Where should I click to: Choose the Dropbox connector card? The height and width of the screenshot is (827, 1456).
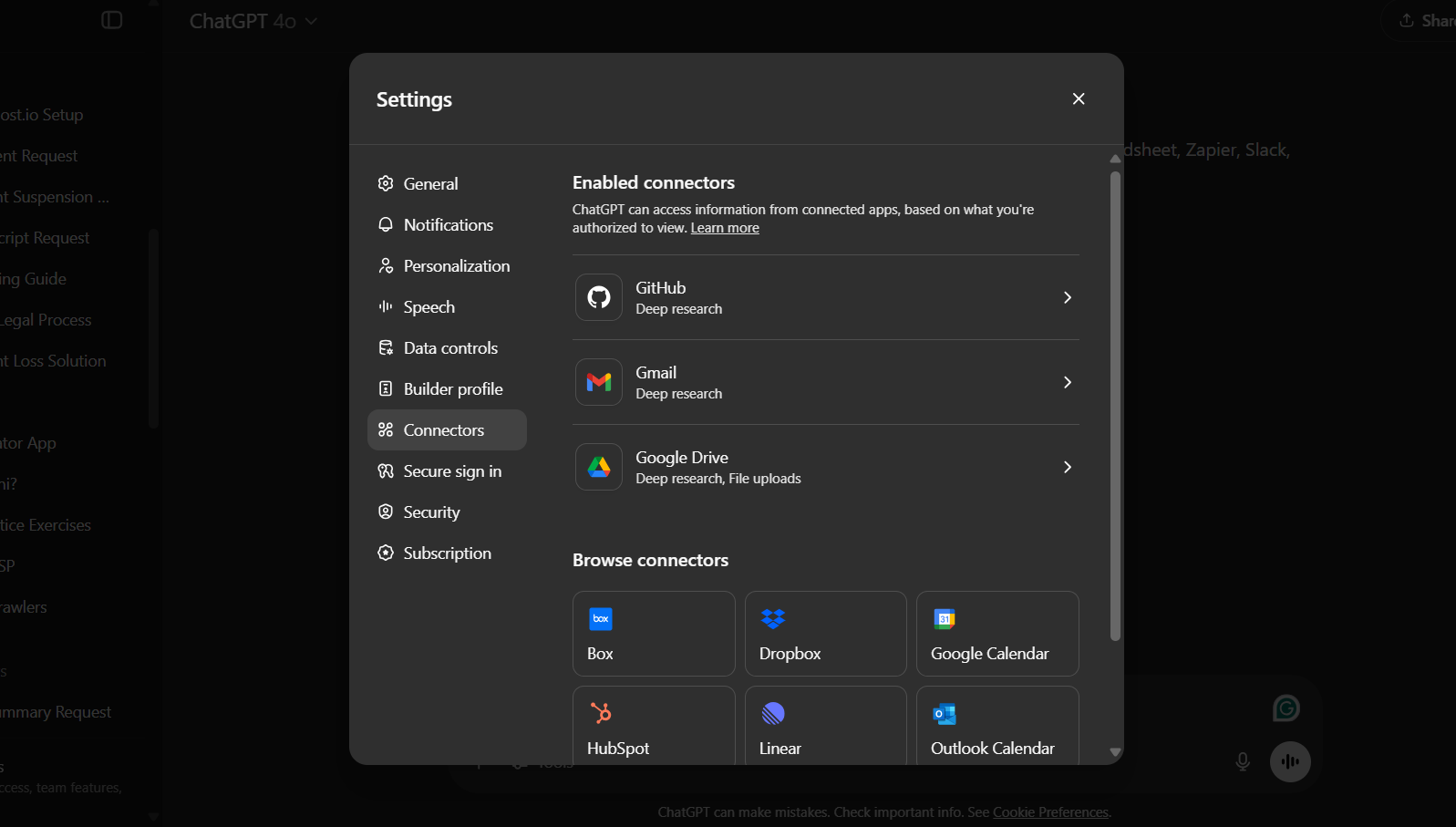(826, 634)
